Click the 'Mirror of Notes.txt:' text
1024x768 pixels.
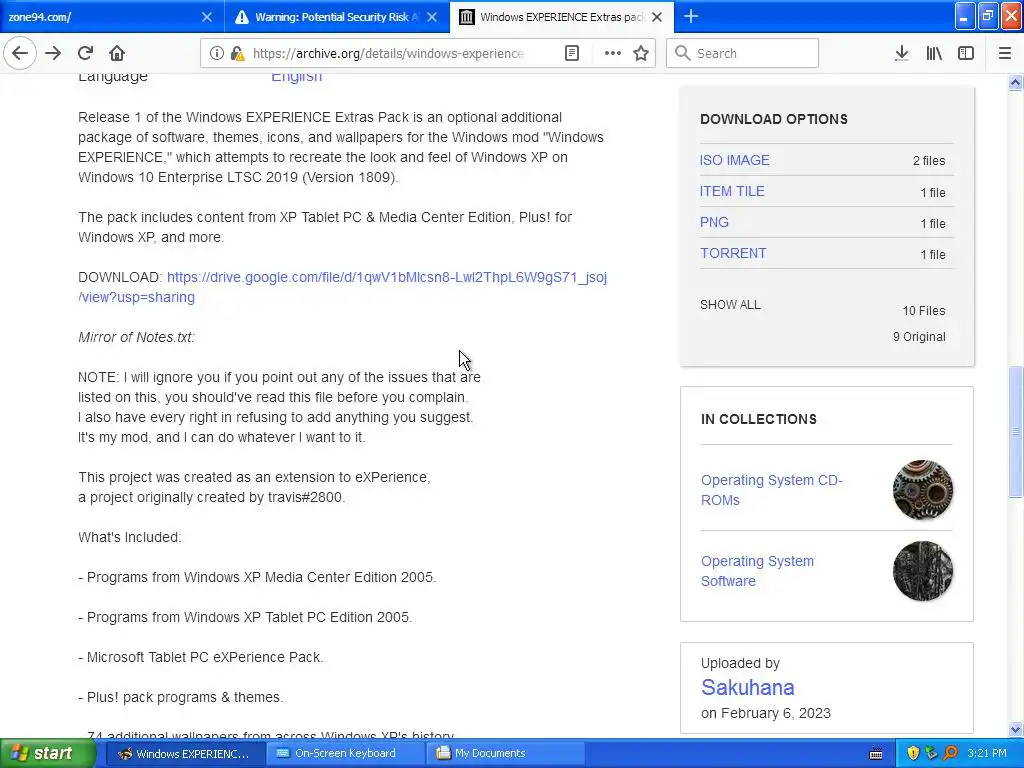(x=136, y=337)
